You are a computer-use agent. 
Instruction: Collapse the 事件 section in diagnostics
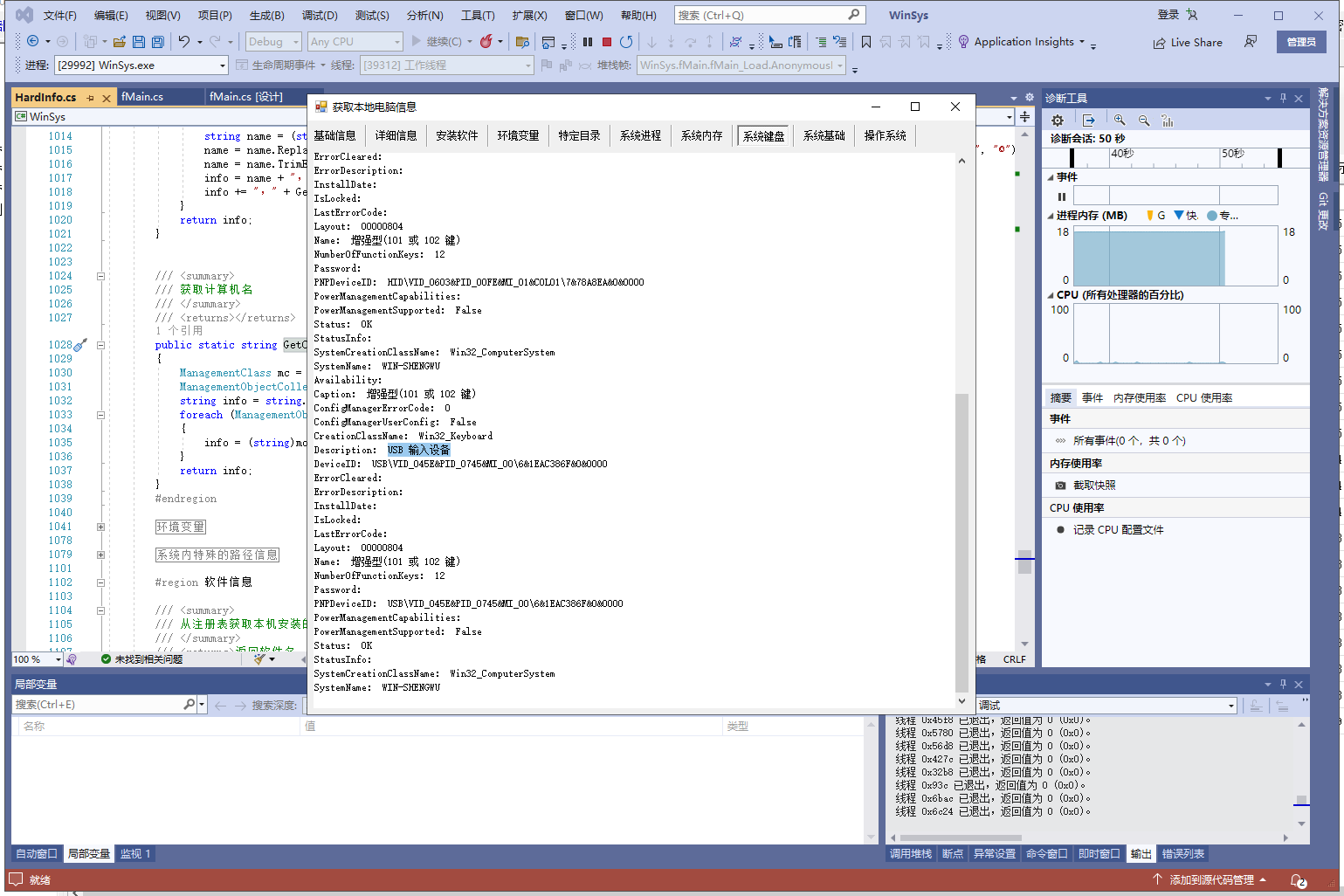(1051, 177)
